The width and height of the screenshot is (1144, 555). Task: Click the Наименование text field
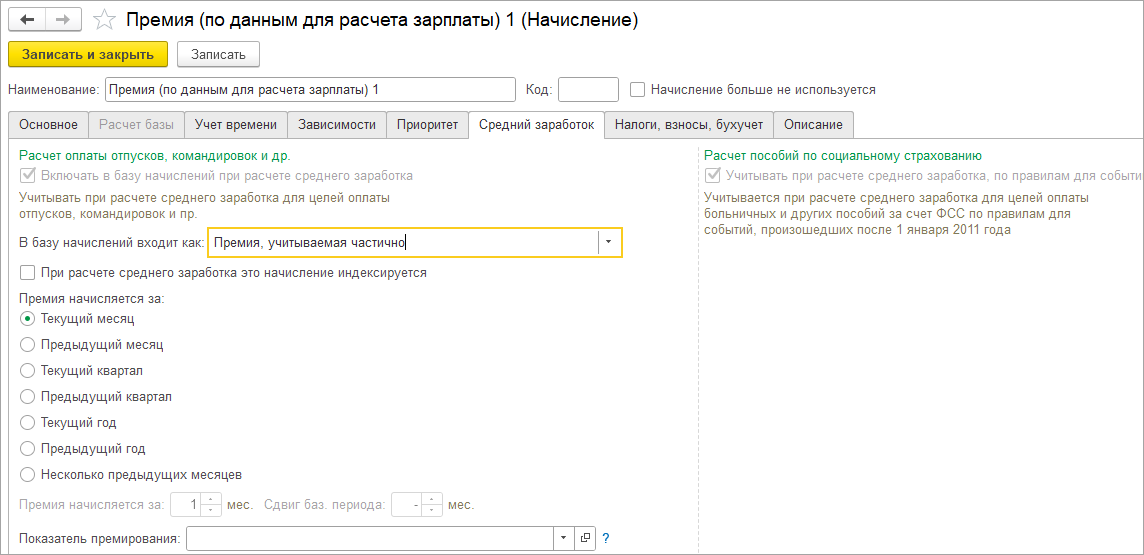click(x=310, y=89)
